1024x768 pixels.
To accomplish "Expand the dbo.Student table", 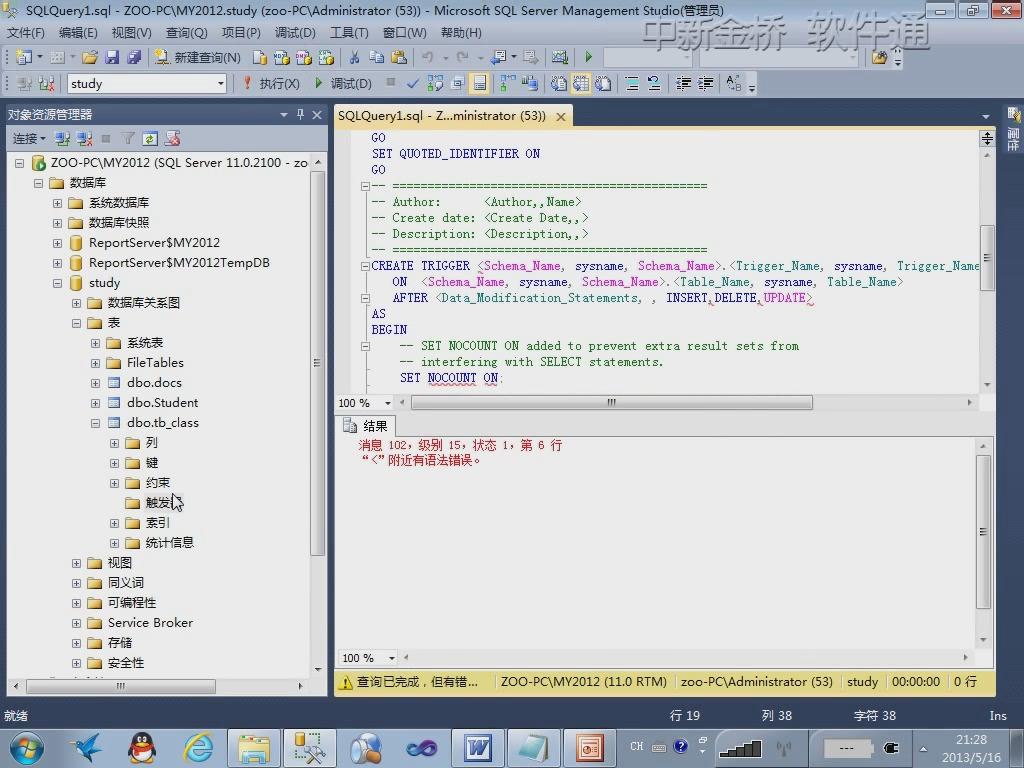I will 95,403.
